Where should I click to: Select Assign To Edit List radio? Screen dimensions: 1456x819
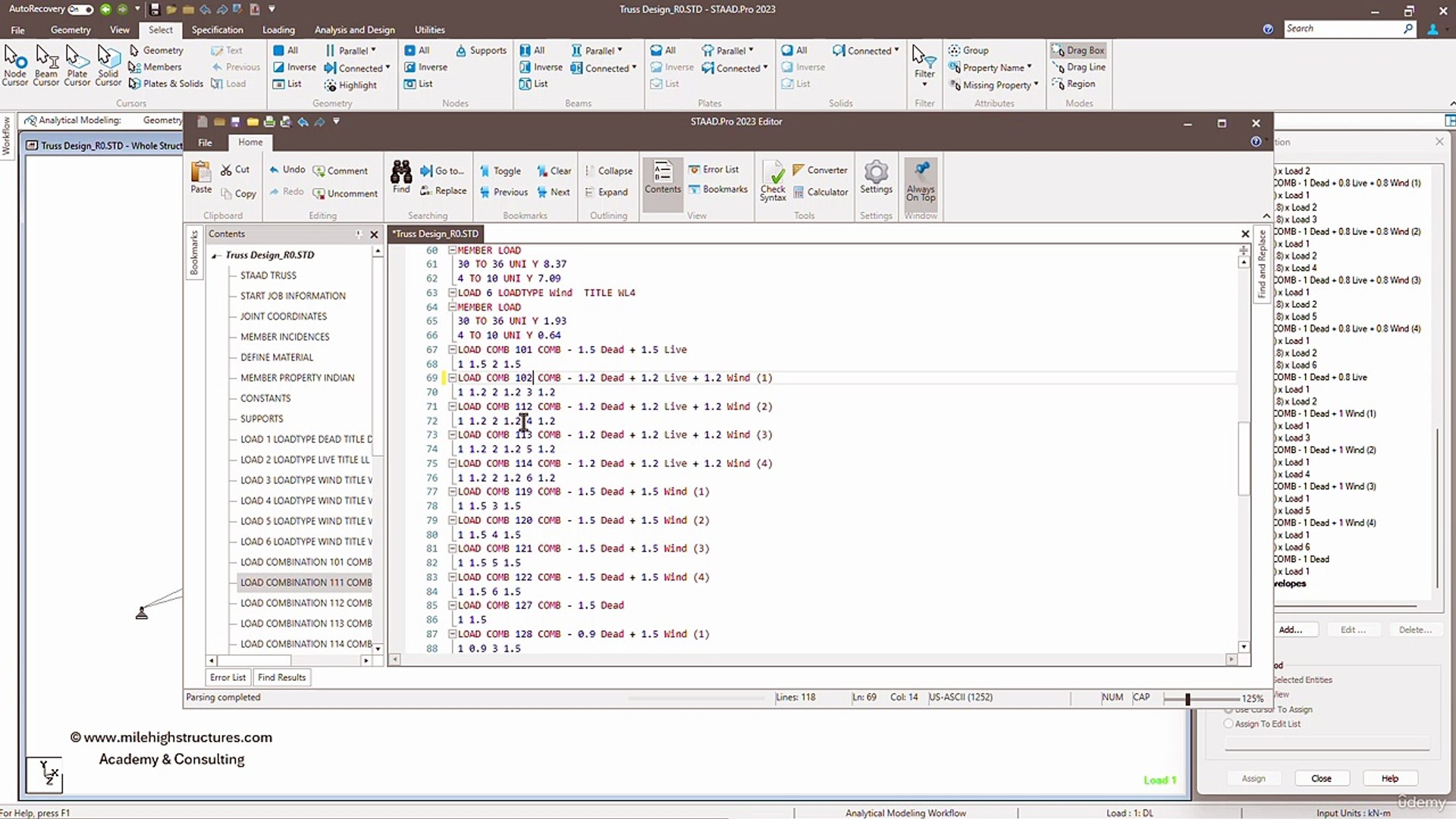click(x=1228, y=724)
